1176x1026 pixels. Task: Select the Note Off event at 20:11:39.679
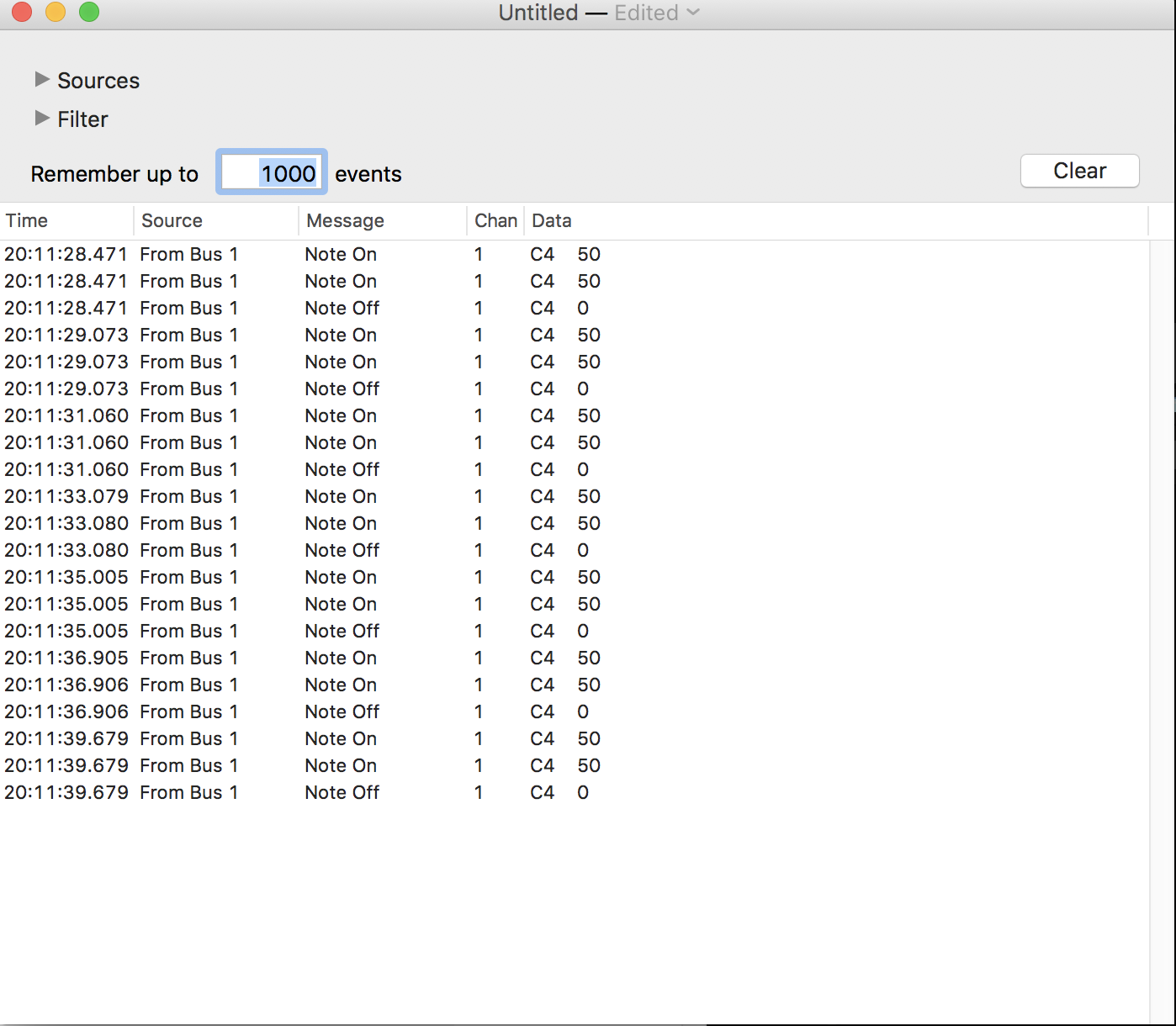[x=342, y=792]
